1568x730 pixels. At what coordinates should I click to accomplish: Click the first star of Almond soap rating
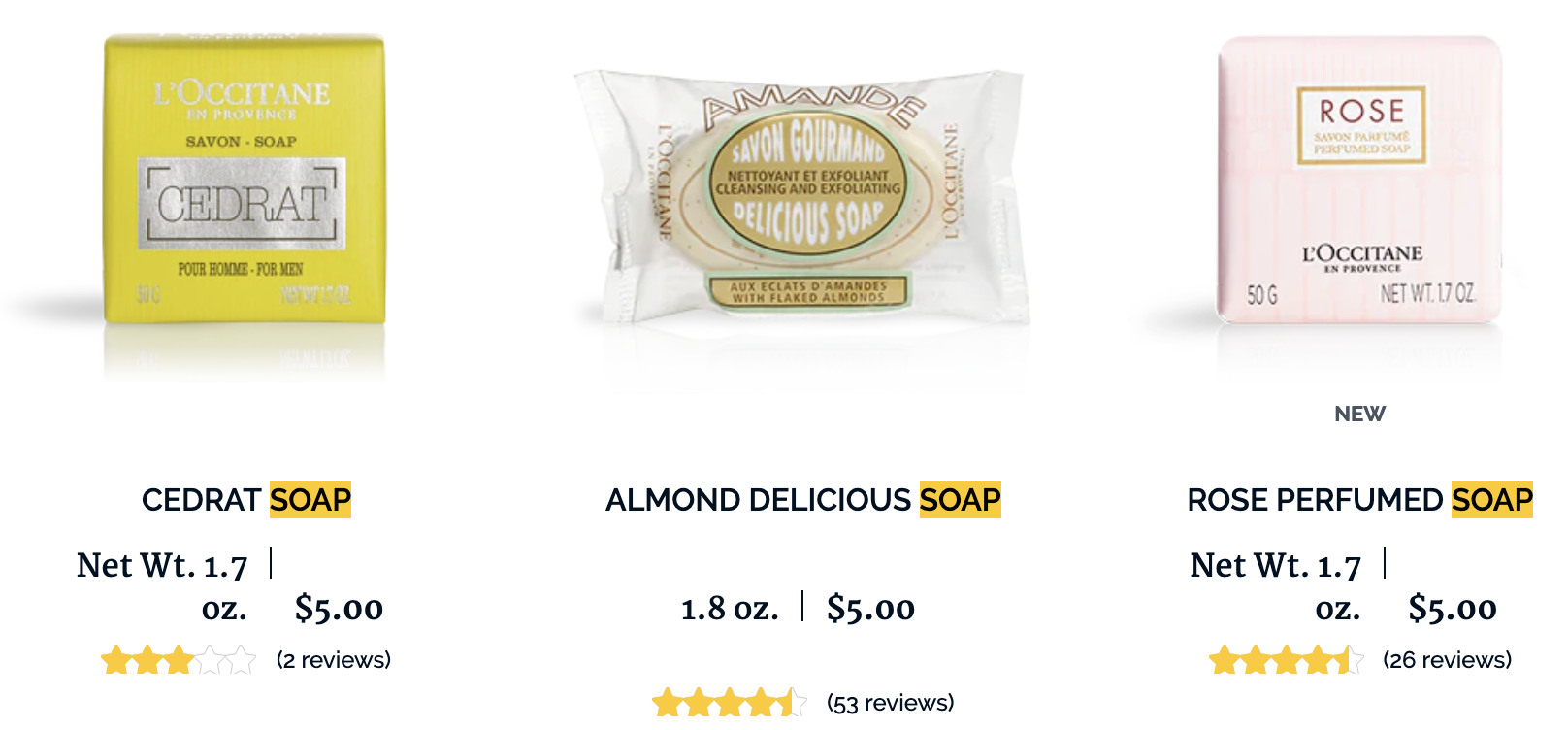tap(668, 703)
